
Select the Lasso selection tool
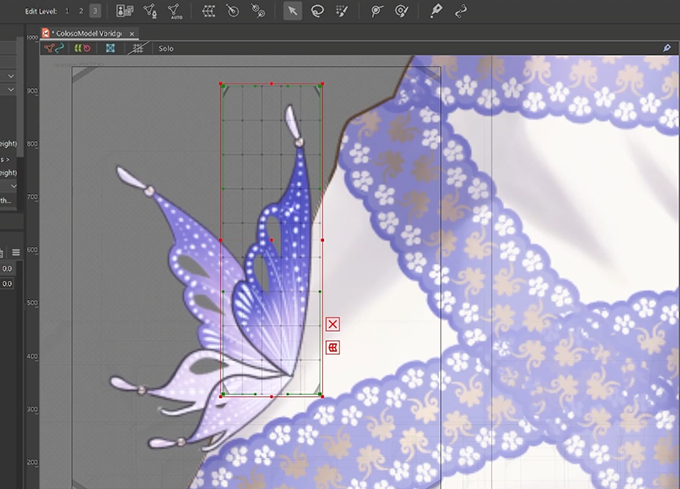[x=317, y=11]
